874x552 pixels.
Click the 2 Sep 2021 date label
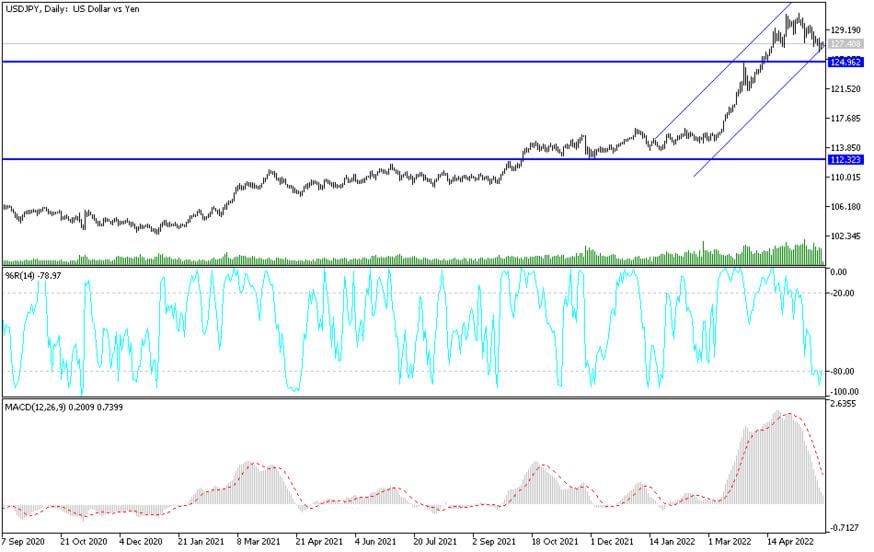click(x=494, y=541)
